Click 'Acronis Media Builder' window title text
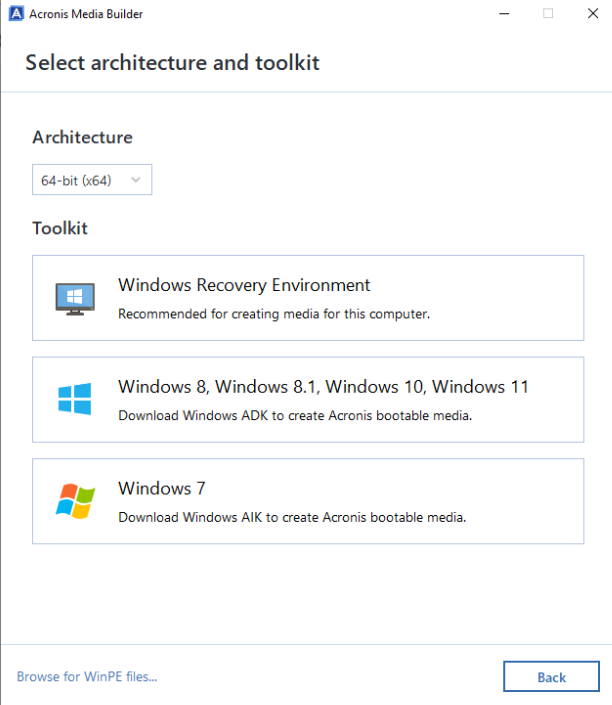This screenshot has height=705, width=612. pyautogui.click(x=86, y=14)
